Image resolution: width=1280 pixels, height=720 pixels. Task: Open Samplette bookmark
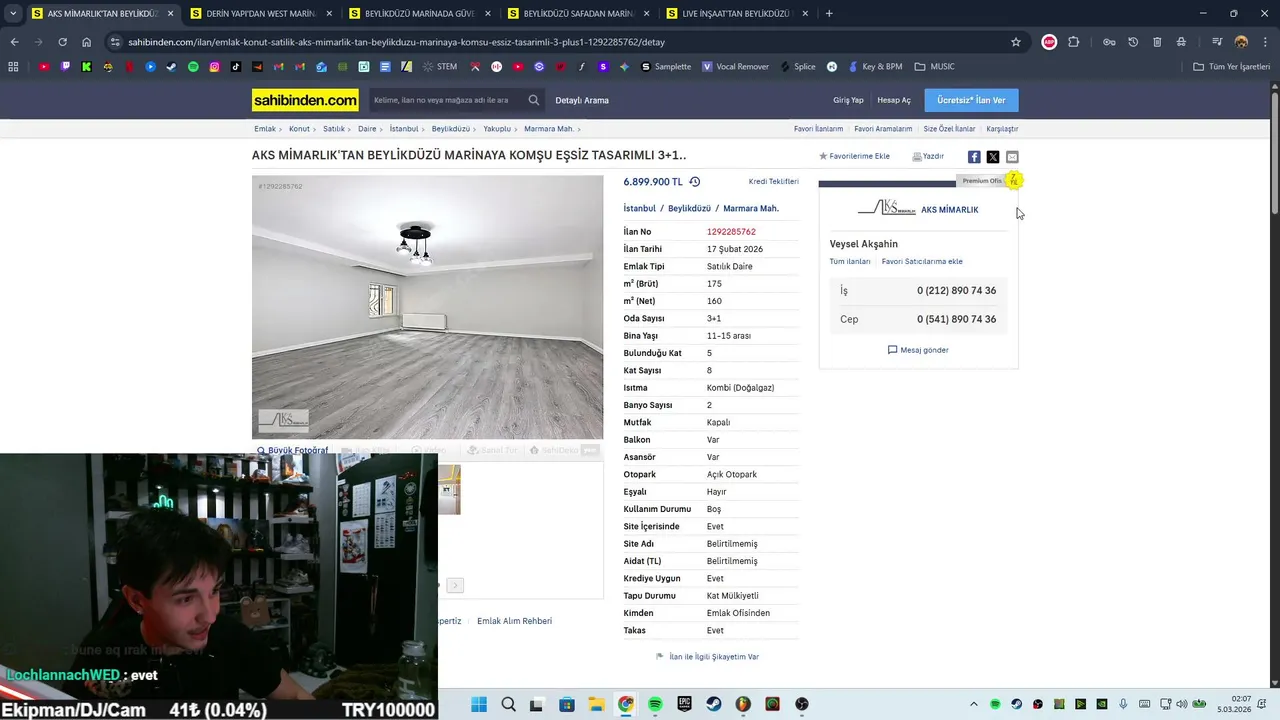[x=666, y=67]
